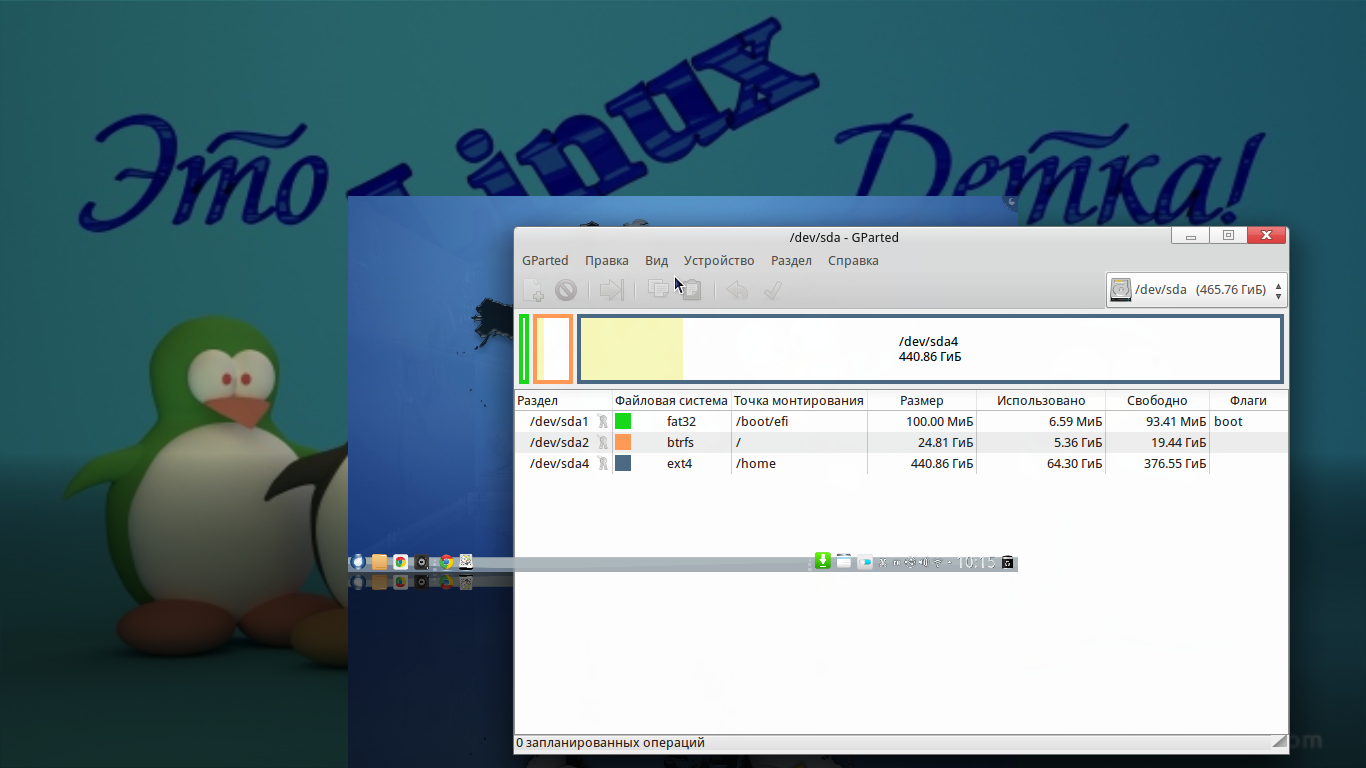Click the window-shaped tray icon
Image resolution: width=1366 pixels, height=768 pixels.
click(844, 562)
